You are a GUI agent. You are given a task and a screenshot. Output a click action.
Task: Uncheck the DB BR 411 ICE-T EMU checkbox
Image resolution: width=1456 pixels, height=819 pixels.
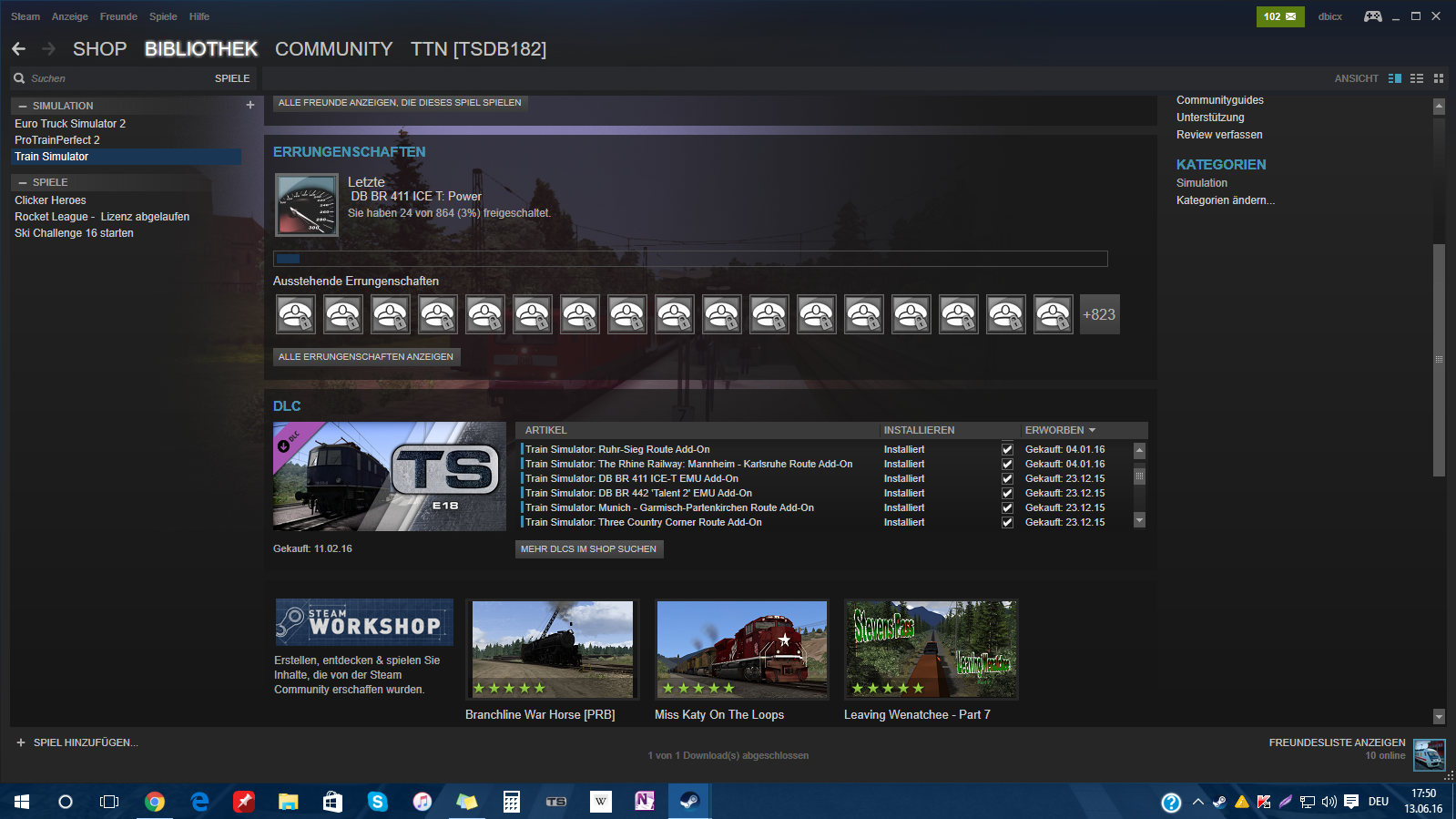[x=1007, y=478]
